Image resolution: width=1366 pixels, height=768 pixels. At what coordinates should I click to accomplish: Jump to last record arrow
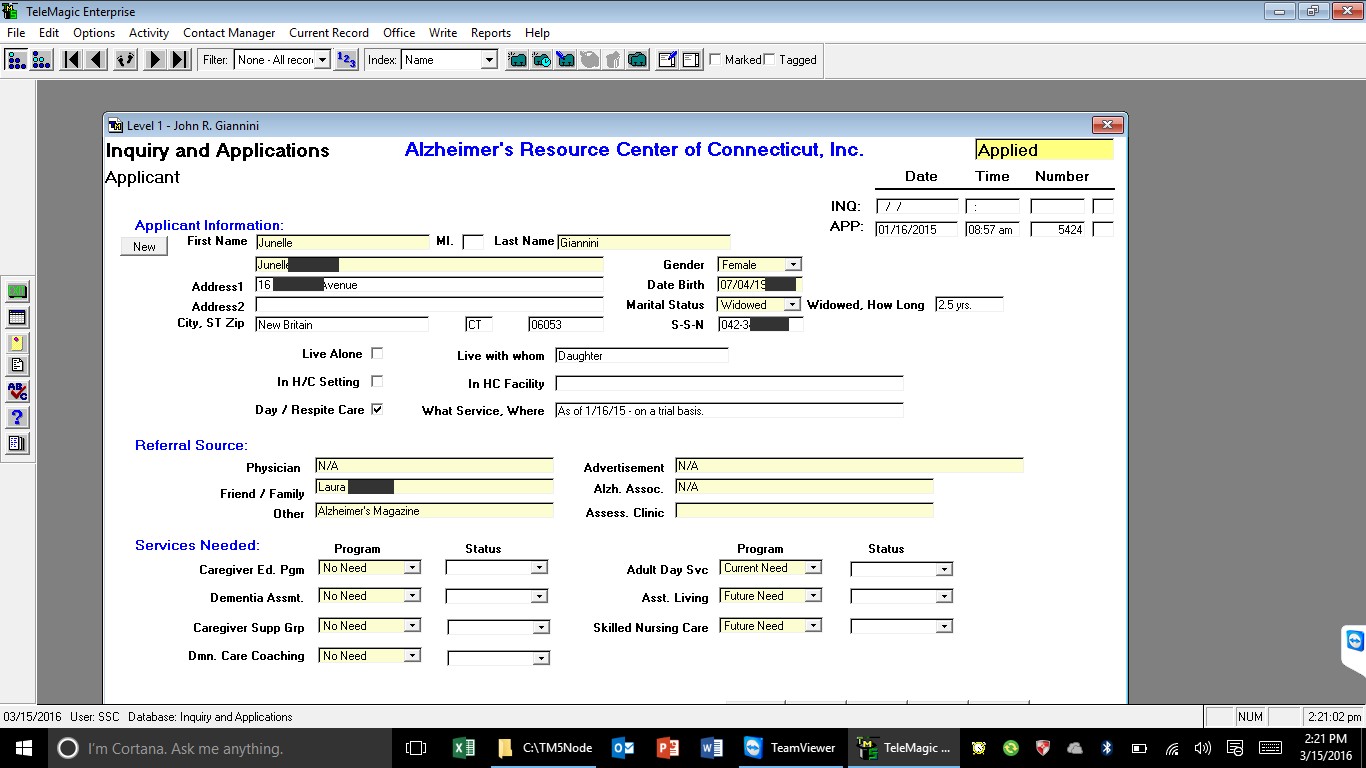pos(179,60)
